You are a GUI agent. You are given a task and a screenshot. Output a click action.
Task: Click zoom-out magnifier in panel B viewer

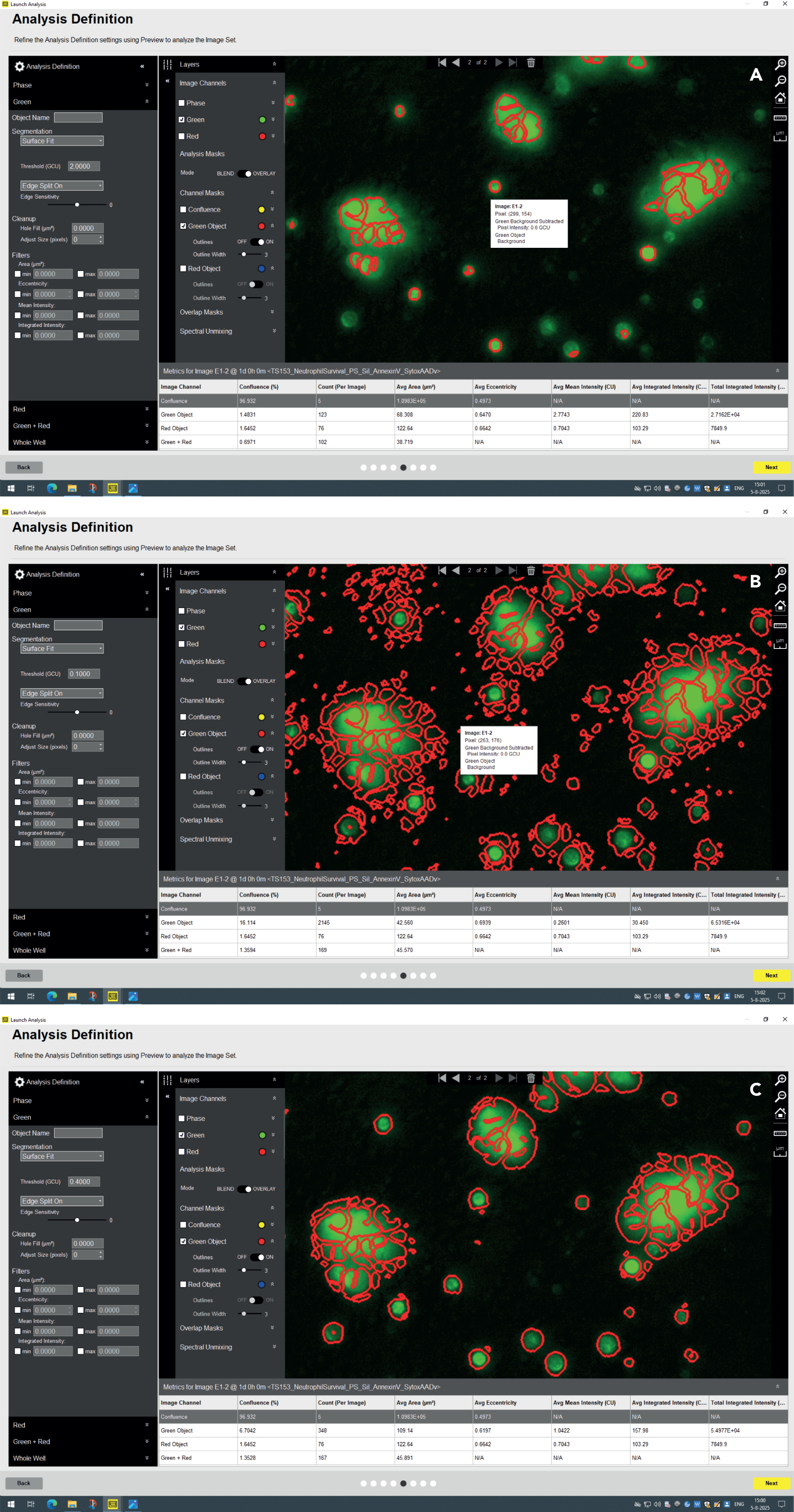pyautogui.click(x=781, y=589)
